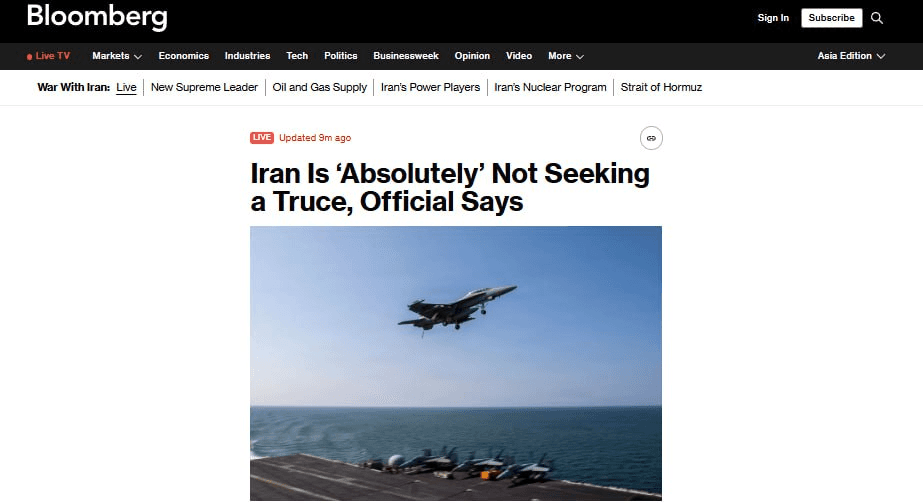Click the Bloomberg logo
The width and height of the screenshot is (923, 503).
pos(97,17)
